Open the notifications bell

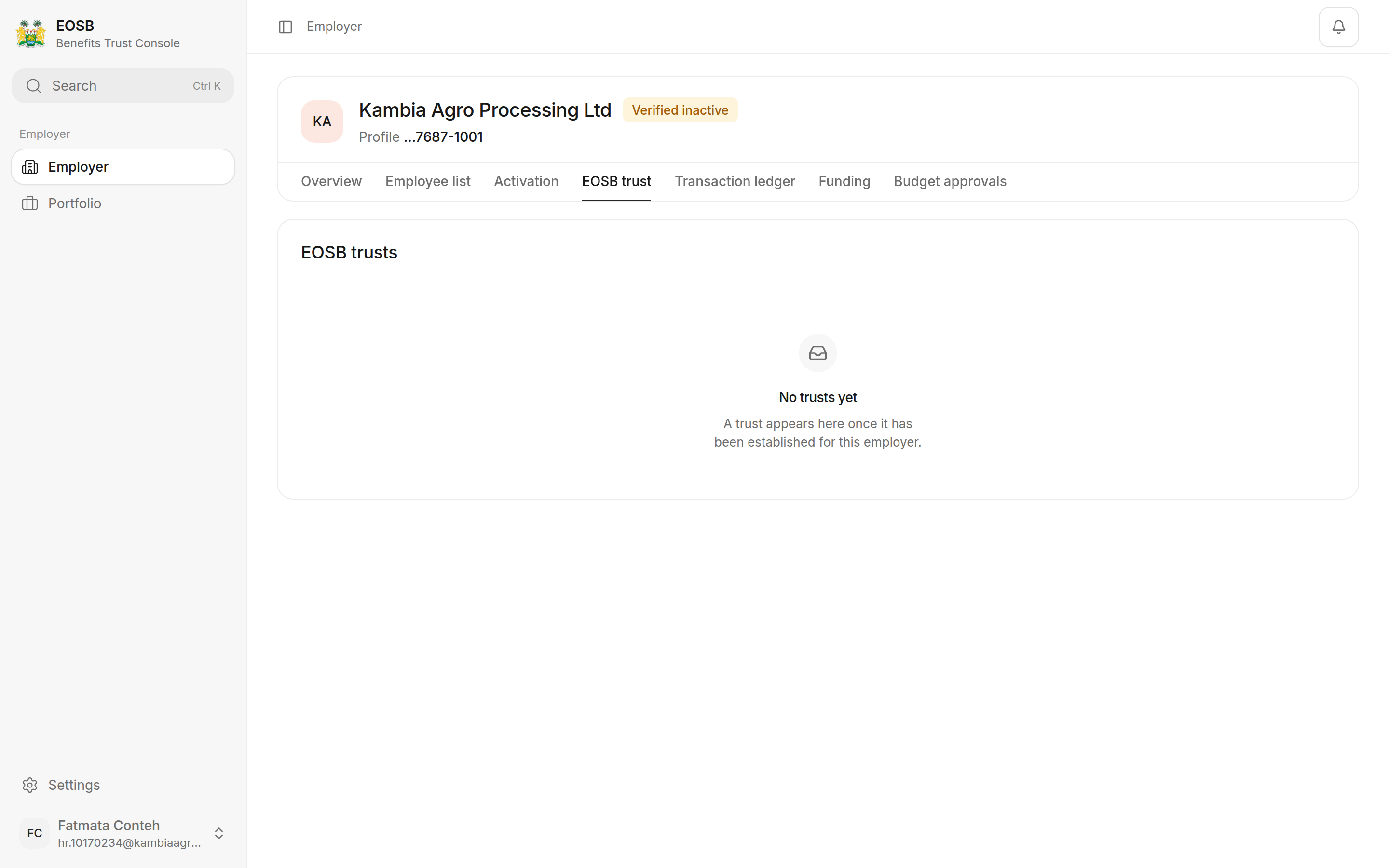coord(1338,27)
